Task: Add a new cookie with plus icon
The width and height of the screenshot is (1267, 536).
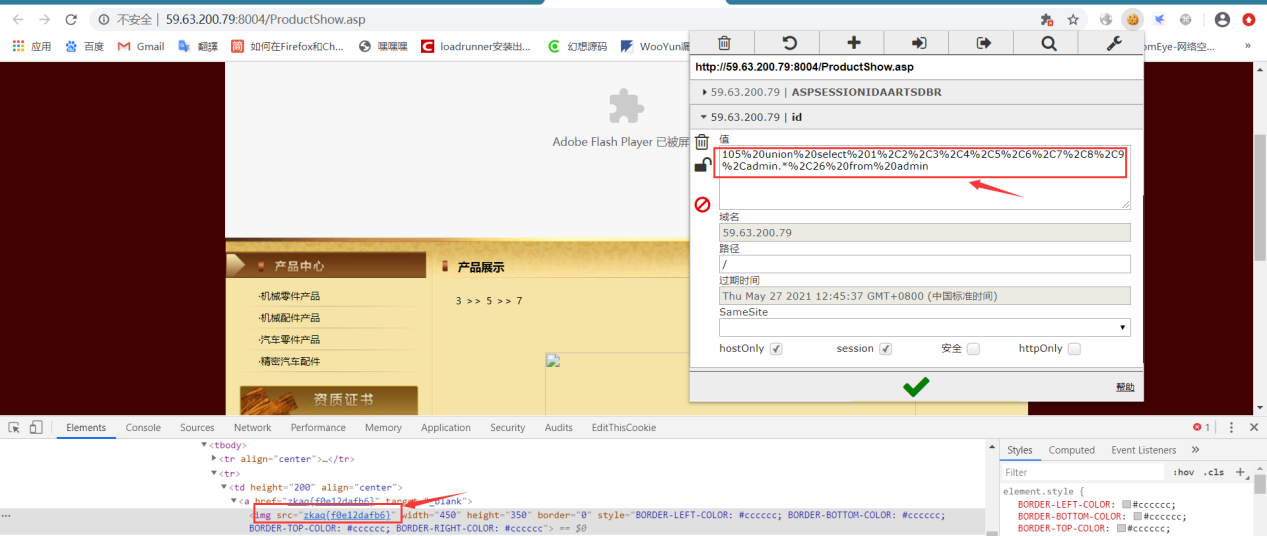Action: [x=853, y=43]
